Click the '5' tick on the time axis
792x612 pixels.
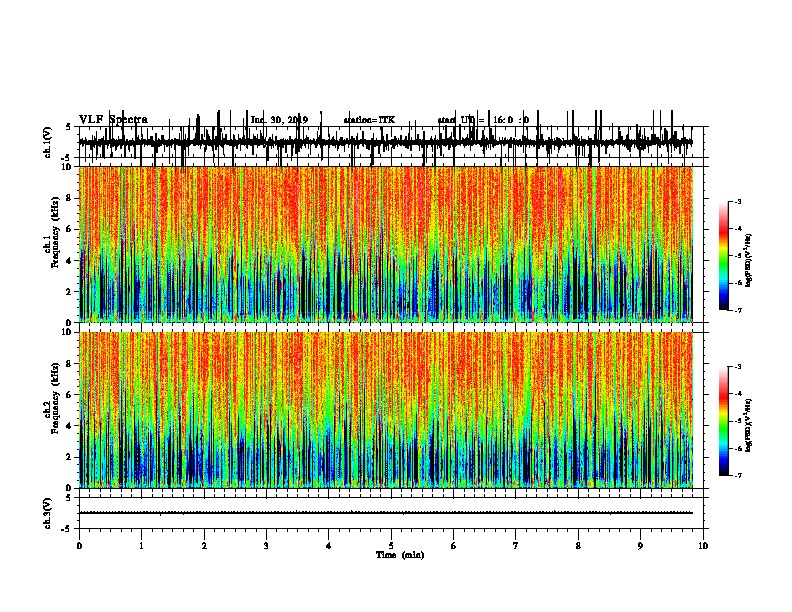391,546
